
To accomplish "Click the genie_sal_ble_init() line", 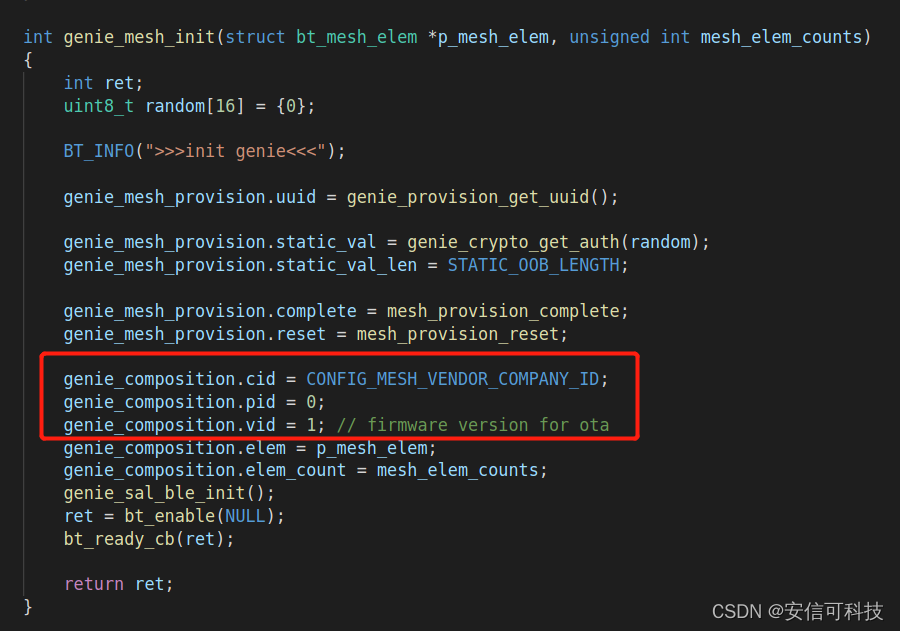I will [169, 493].
